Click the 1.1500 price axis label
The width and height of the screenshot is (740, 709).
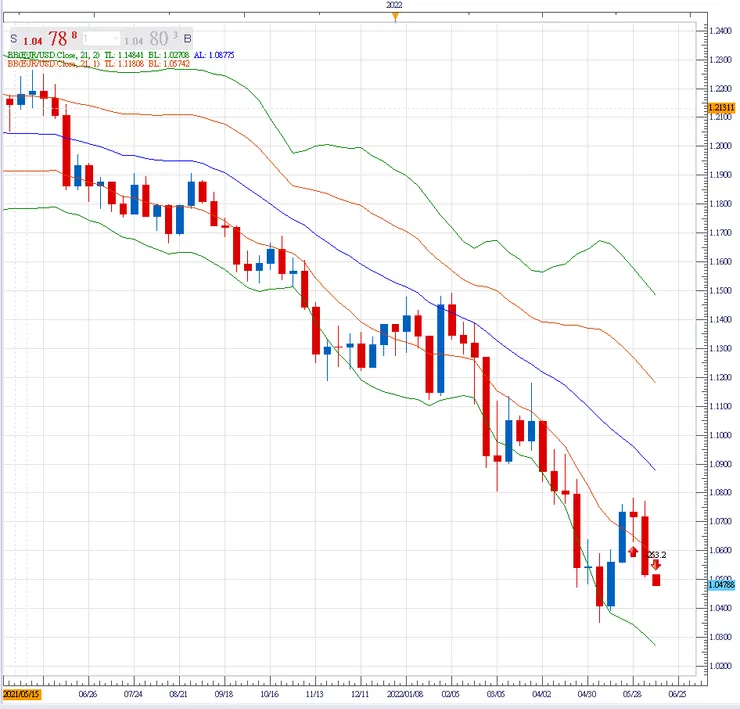(x=721, y=291)
